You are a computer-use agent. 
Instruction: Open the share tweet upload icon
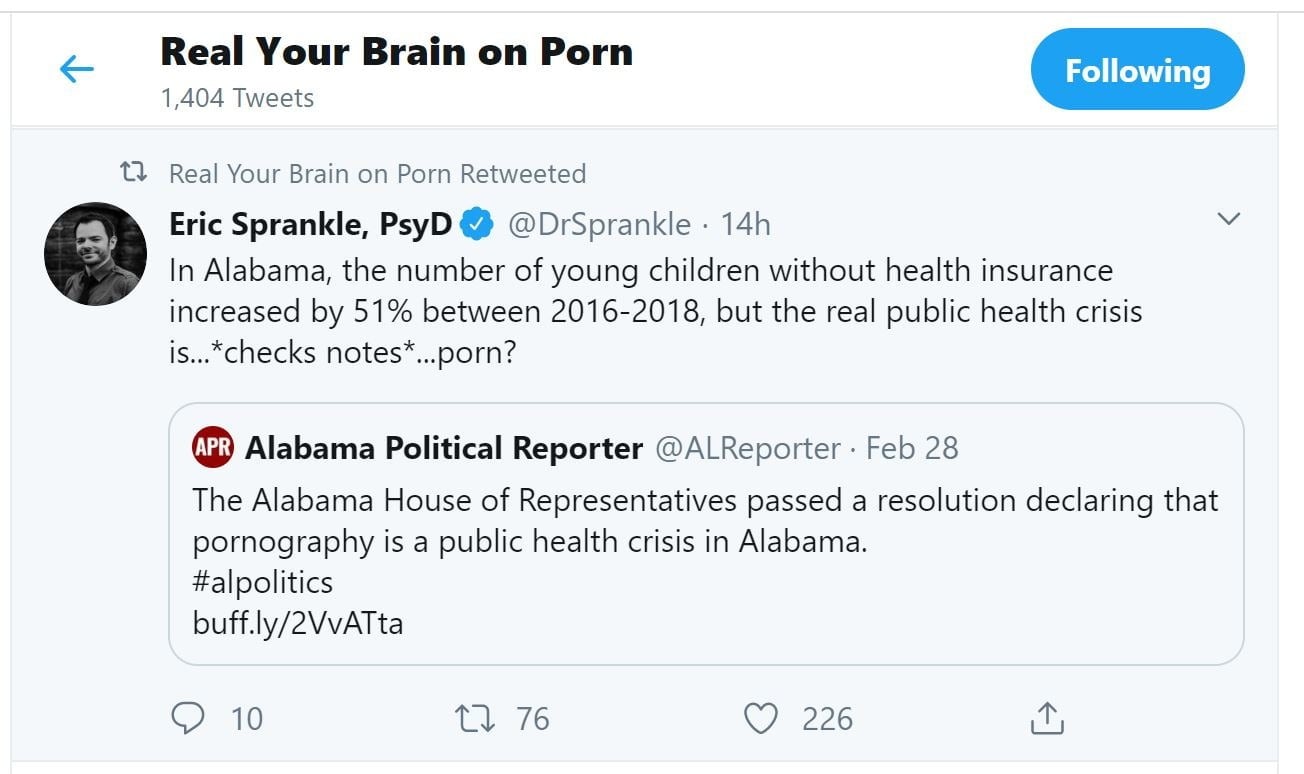point(1046,717)
